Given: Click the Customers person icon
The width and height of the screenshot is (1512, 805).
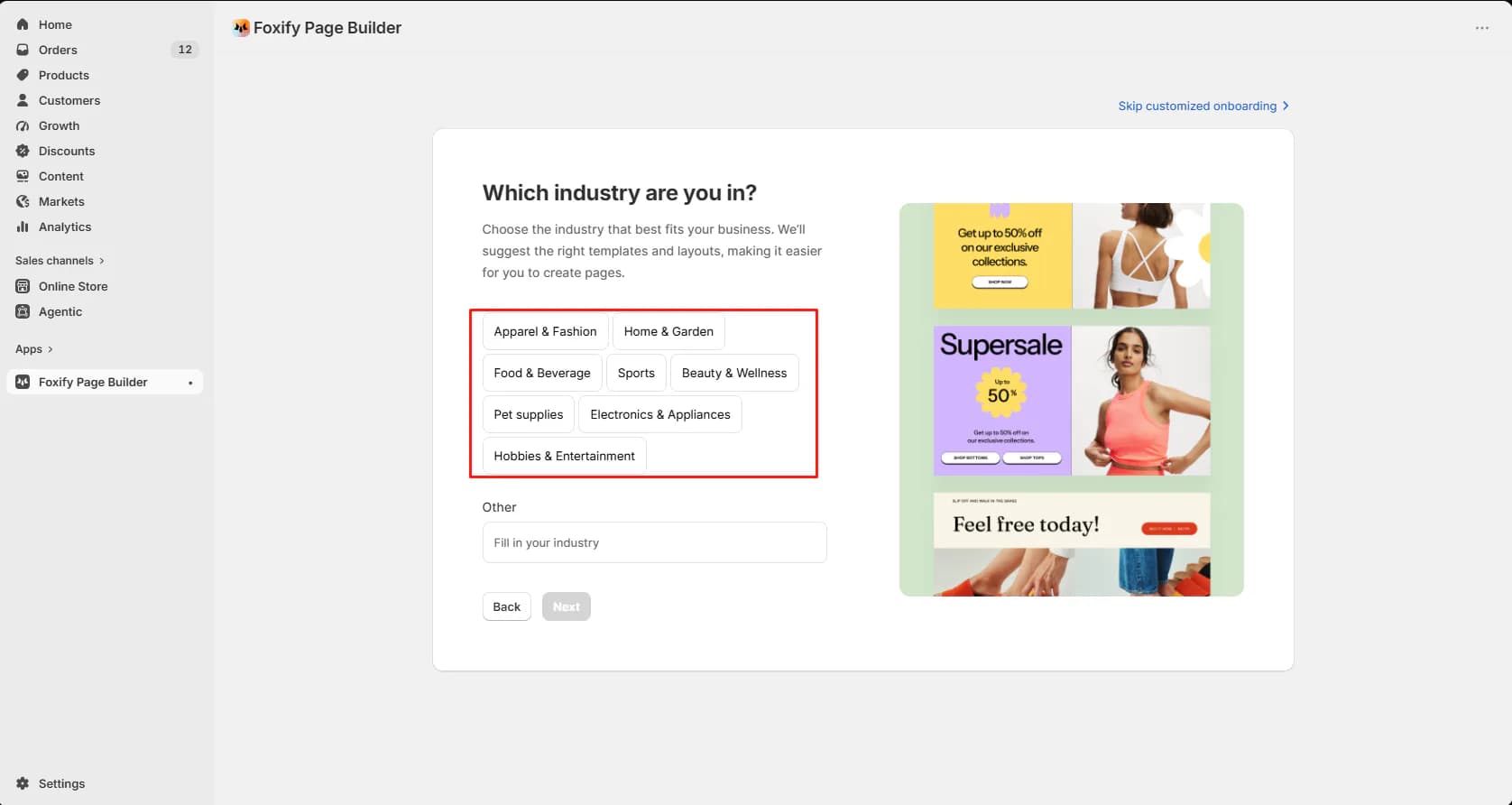Looking at the screenshot, I should point(23,100).
